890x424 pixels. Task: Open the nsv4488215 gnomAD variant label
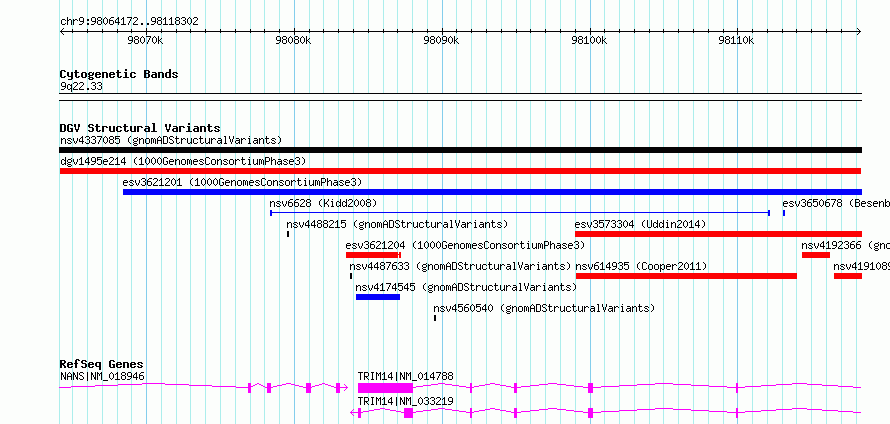point(397,224)
